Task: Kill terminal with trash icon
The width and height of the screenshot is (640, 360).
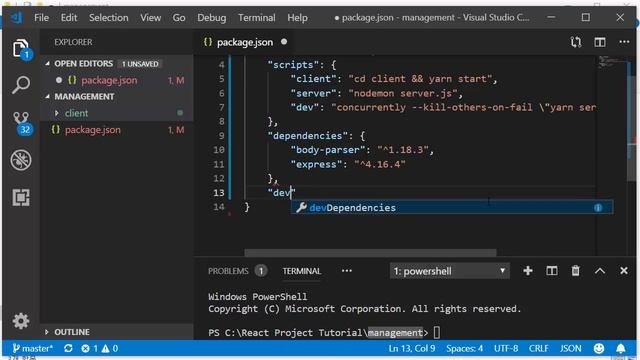Action: (576, 271)
